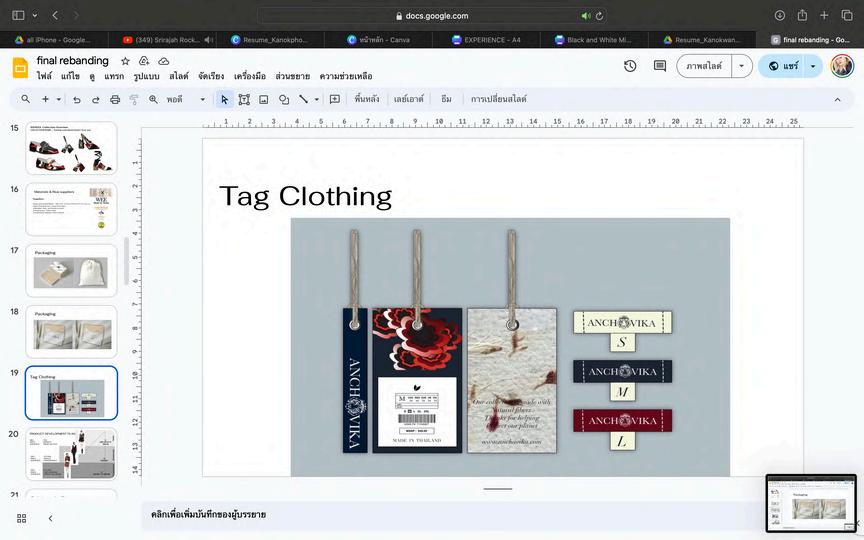The image size is (864, 540).
Task: Select the shape tool
Action: click(x=284, y=99)
